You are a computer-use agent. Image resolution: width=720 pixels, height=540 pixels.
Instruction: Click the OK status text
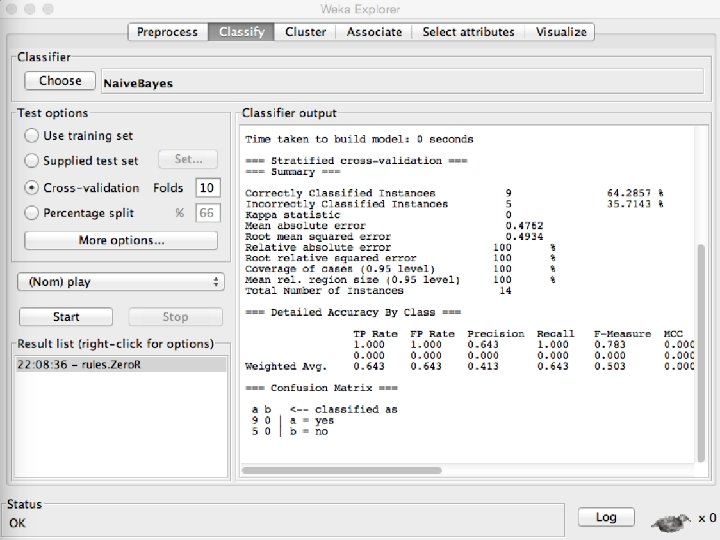[17, 523]
